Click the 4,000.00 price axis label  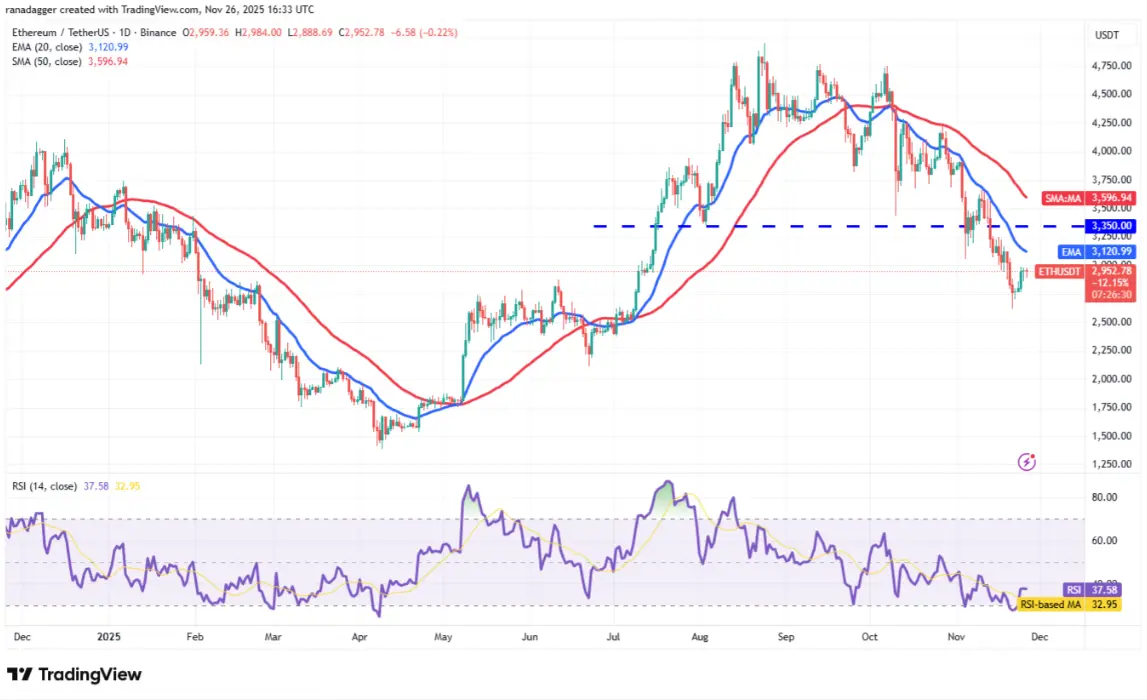click(x=1111, y=151)
